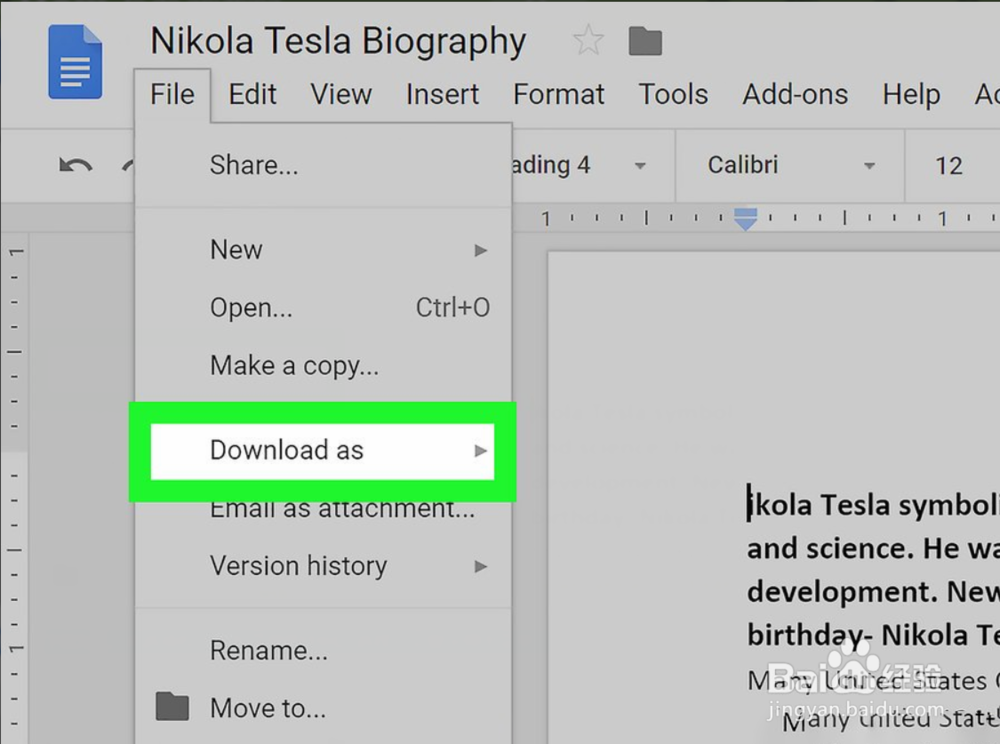The image size is (1000, 744).
Task: Open the Tools menu
Action: [x=673, y=94]
